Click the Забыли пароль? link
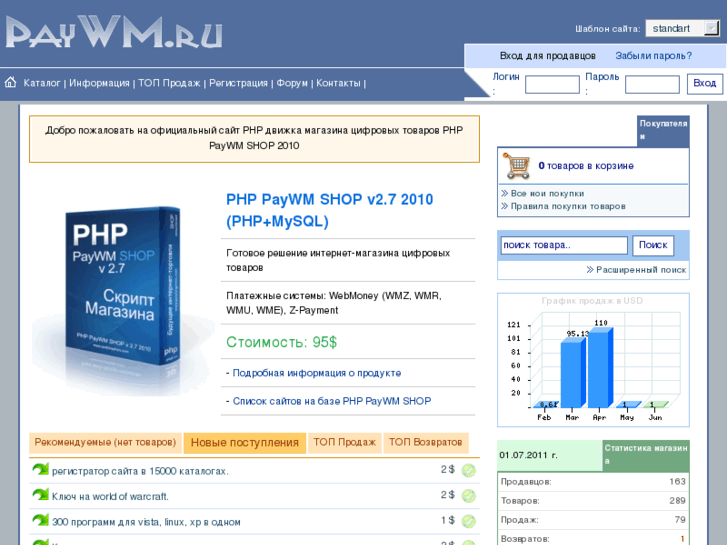 (653, 56)
